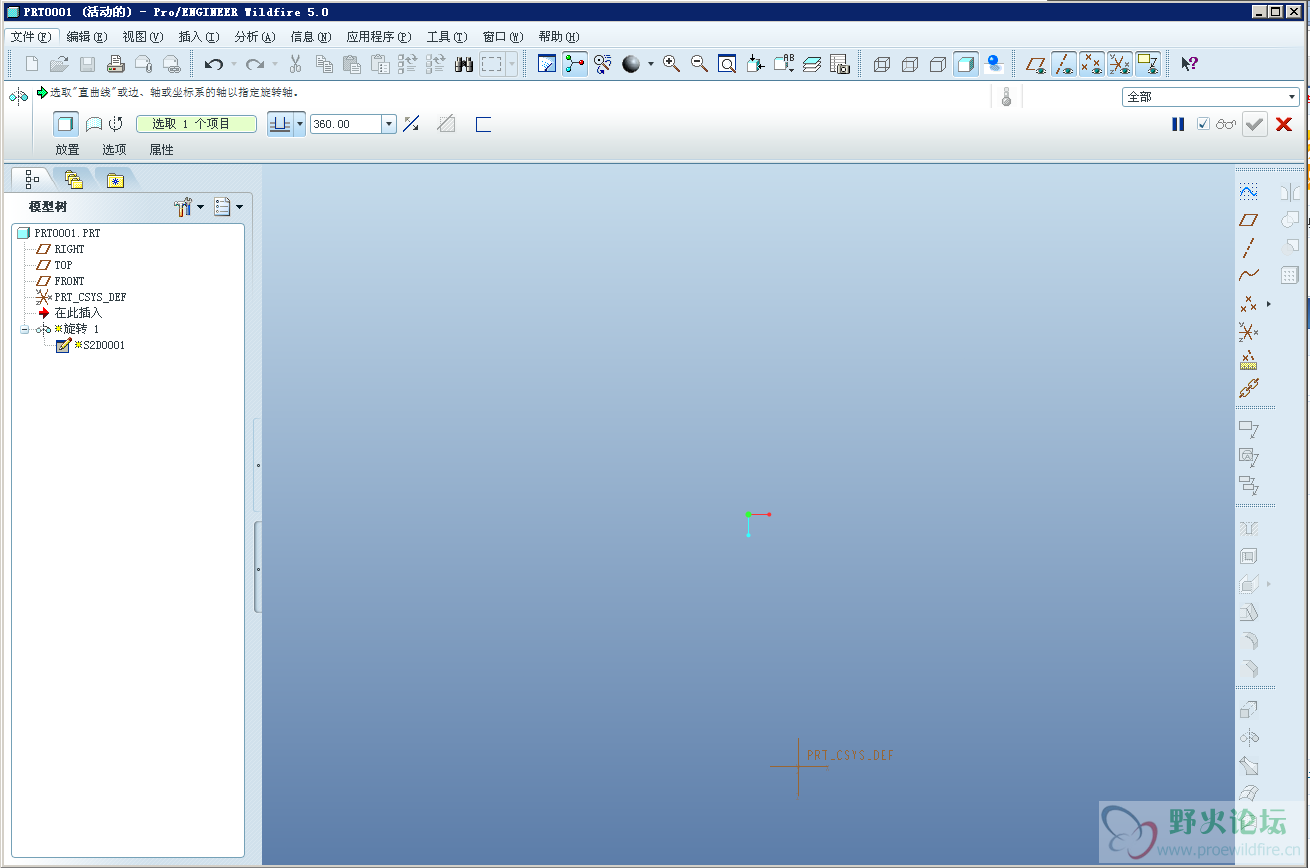Image resolution: width=1310 pixels, height=868 pixels.
Task: Select Hidden Line display icon
Action: (x=909, y=64)
